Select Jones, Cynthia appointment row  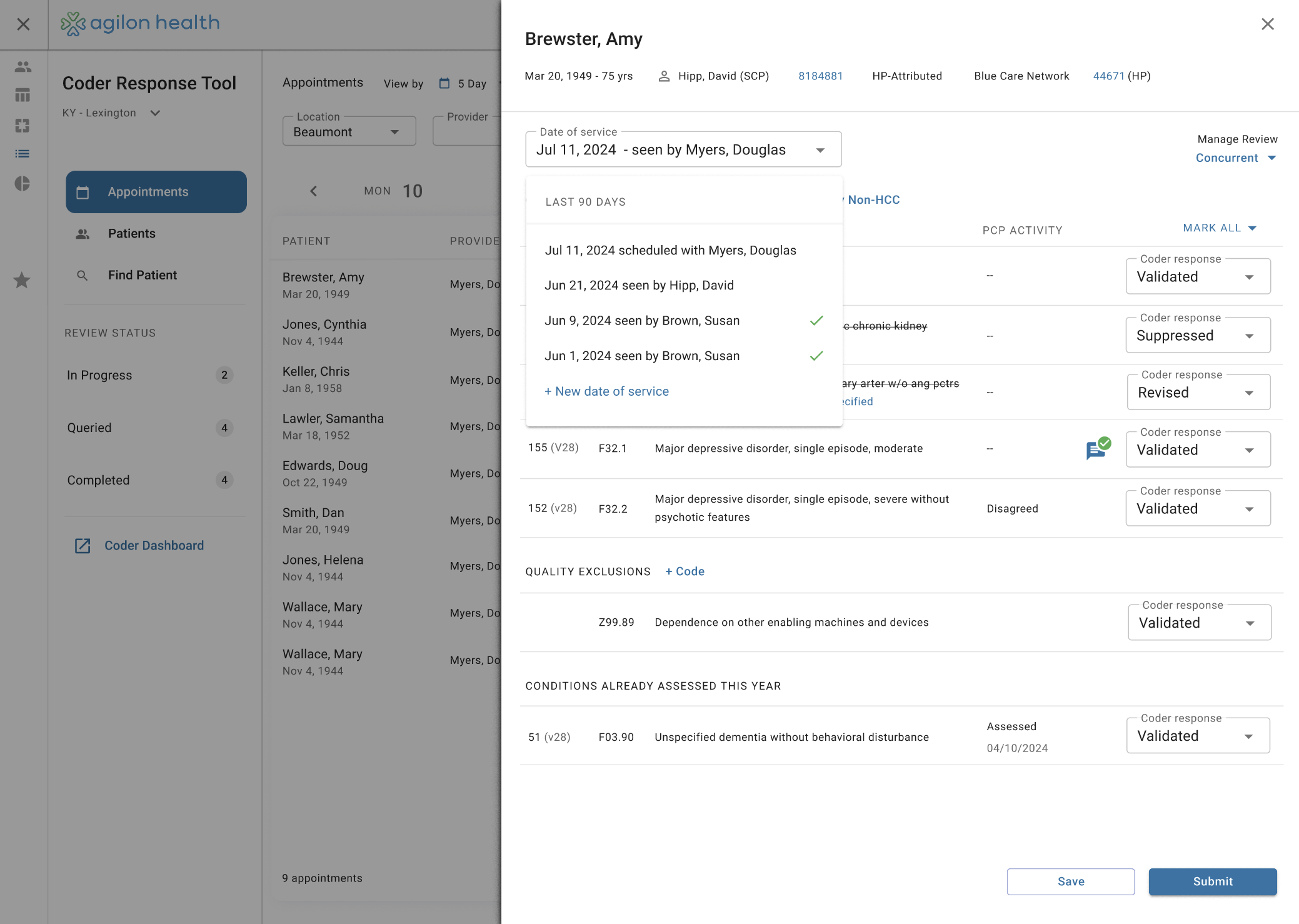tap(386, 332)
